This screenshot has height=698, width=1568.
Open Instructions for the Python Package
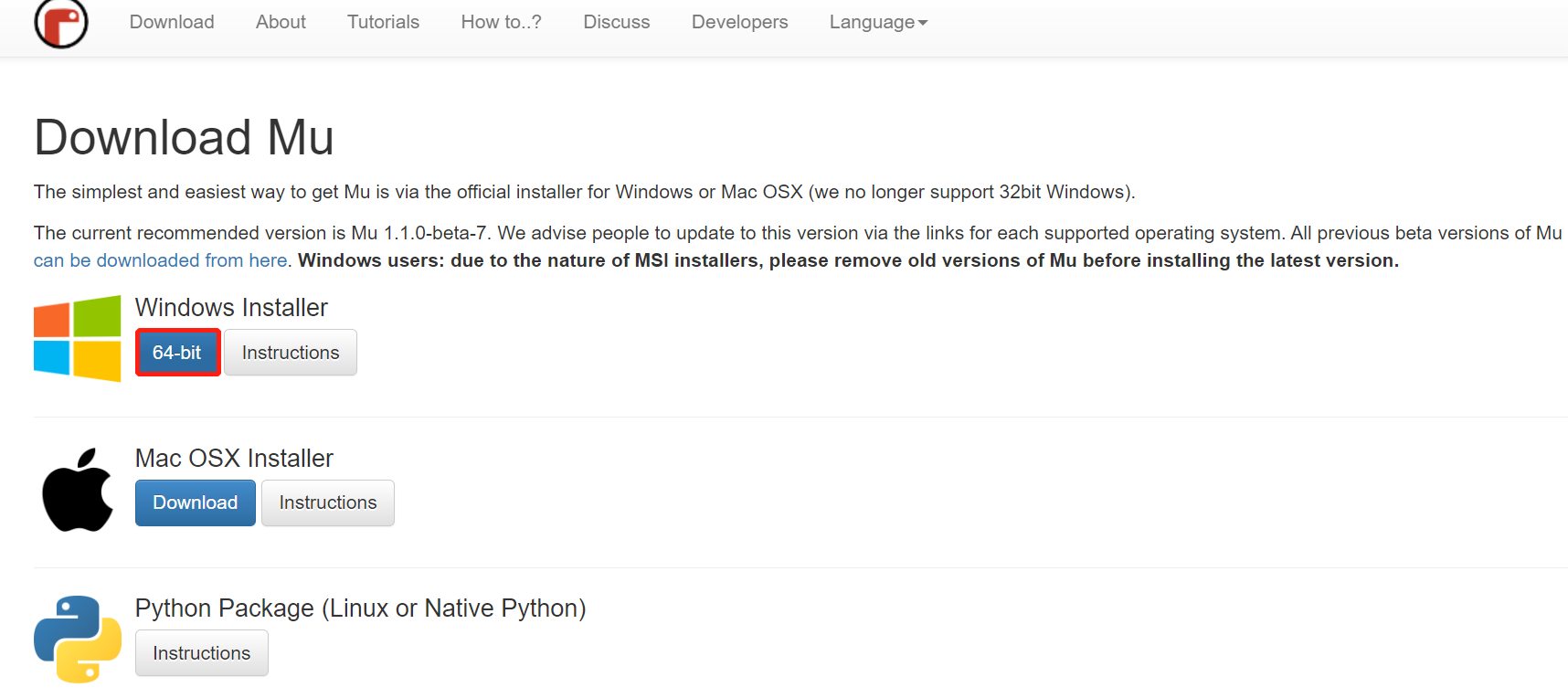coord(202,653)
